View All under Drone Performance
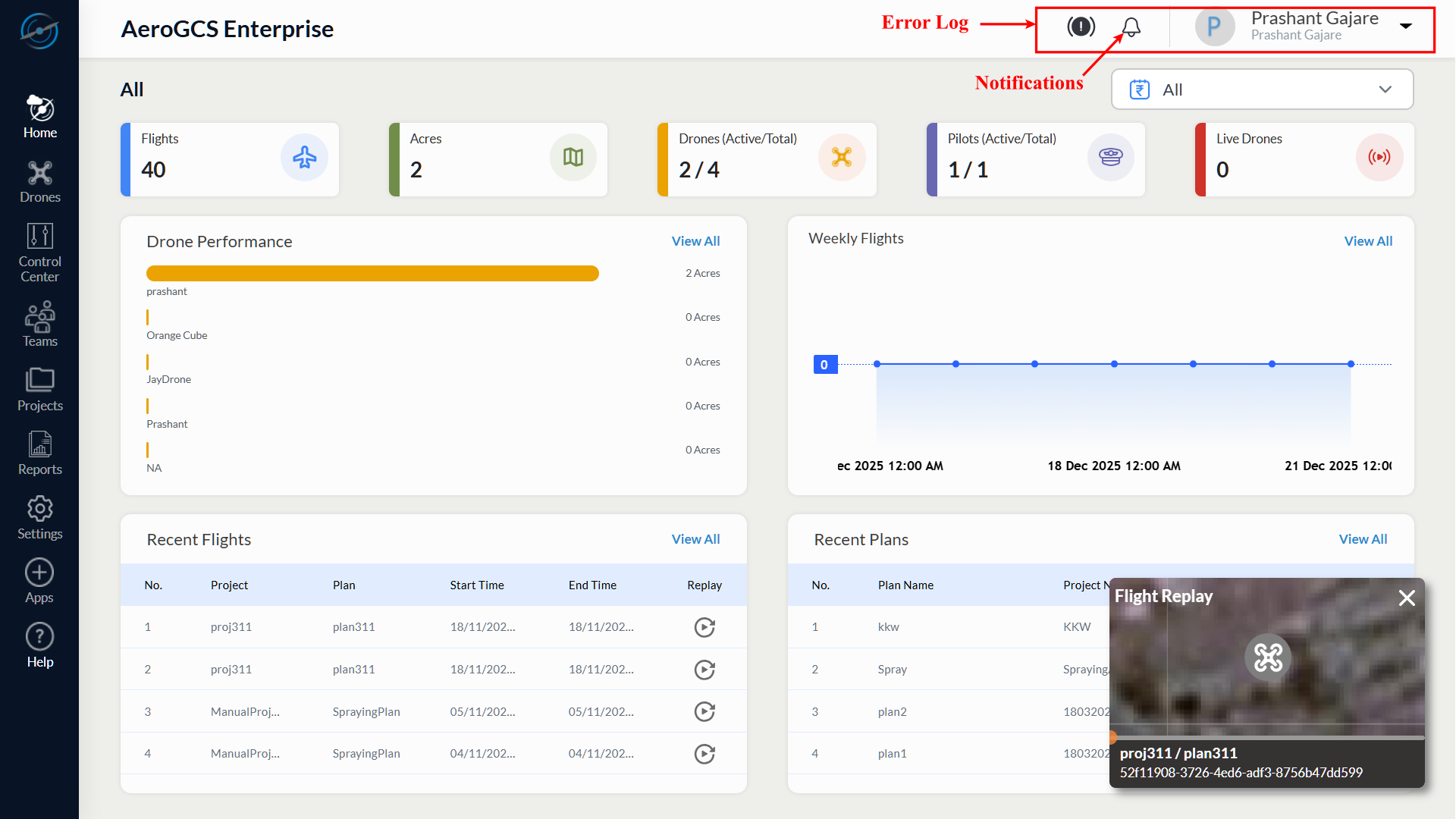 pos(695,241)
